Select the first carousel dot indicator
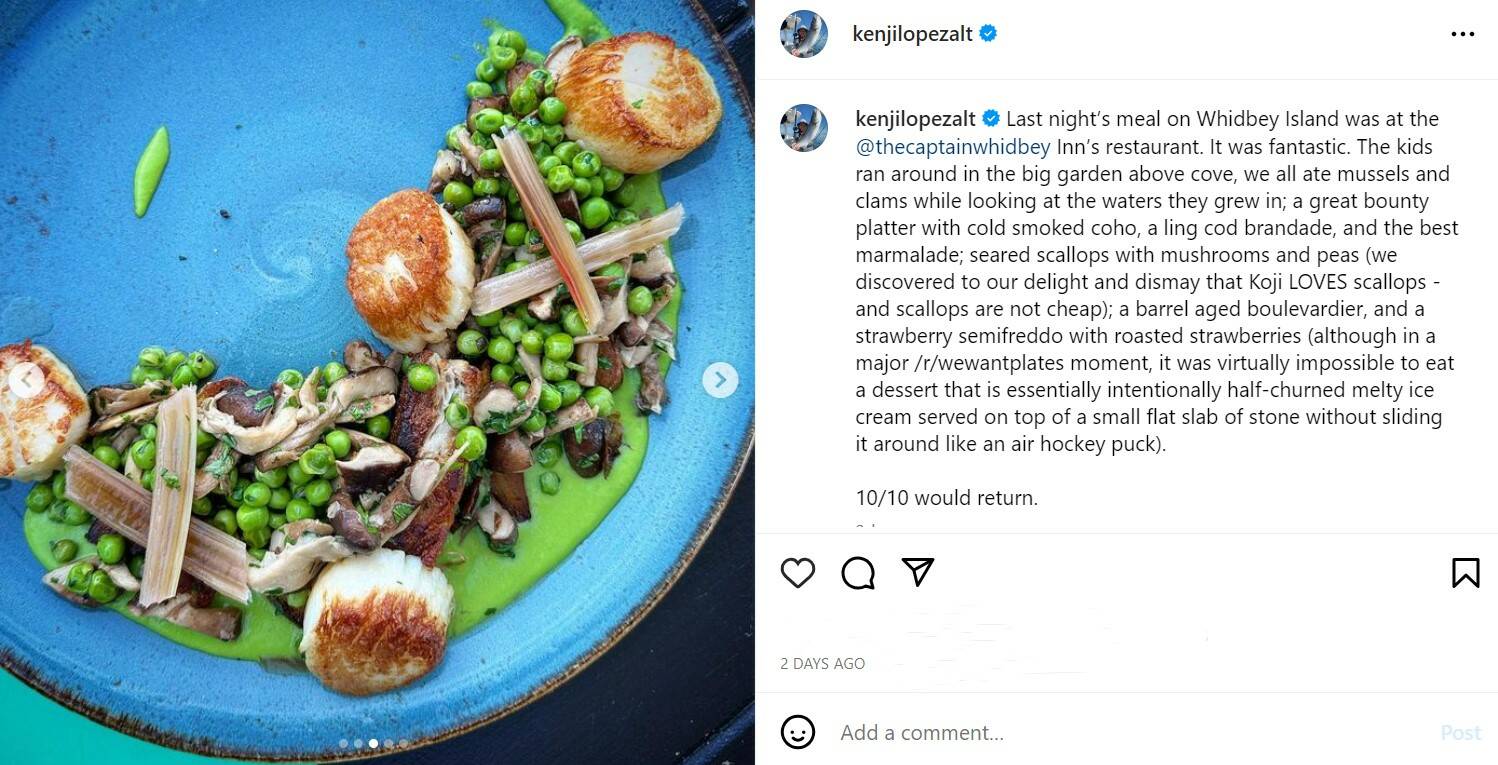Screen dimensions: 1498x765 [343, 744]
